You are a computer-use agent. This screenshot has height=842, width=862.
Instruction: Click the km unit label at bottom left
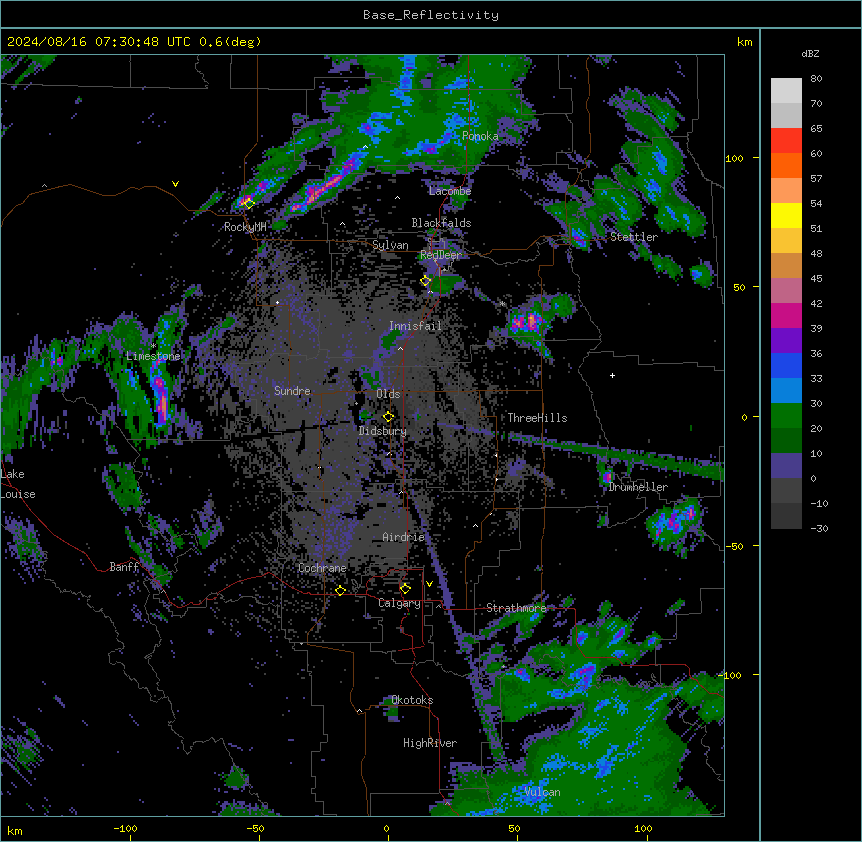point(15,830)
